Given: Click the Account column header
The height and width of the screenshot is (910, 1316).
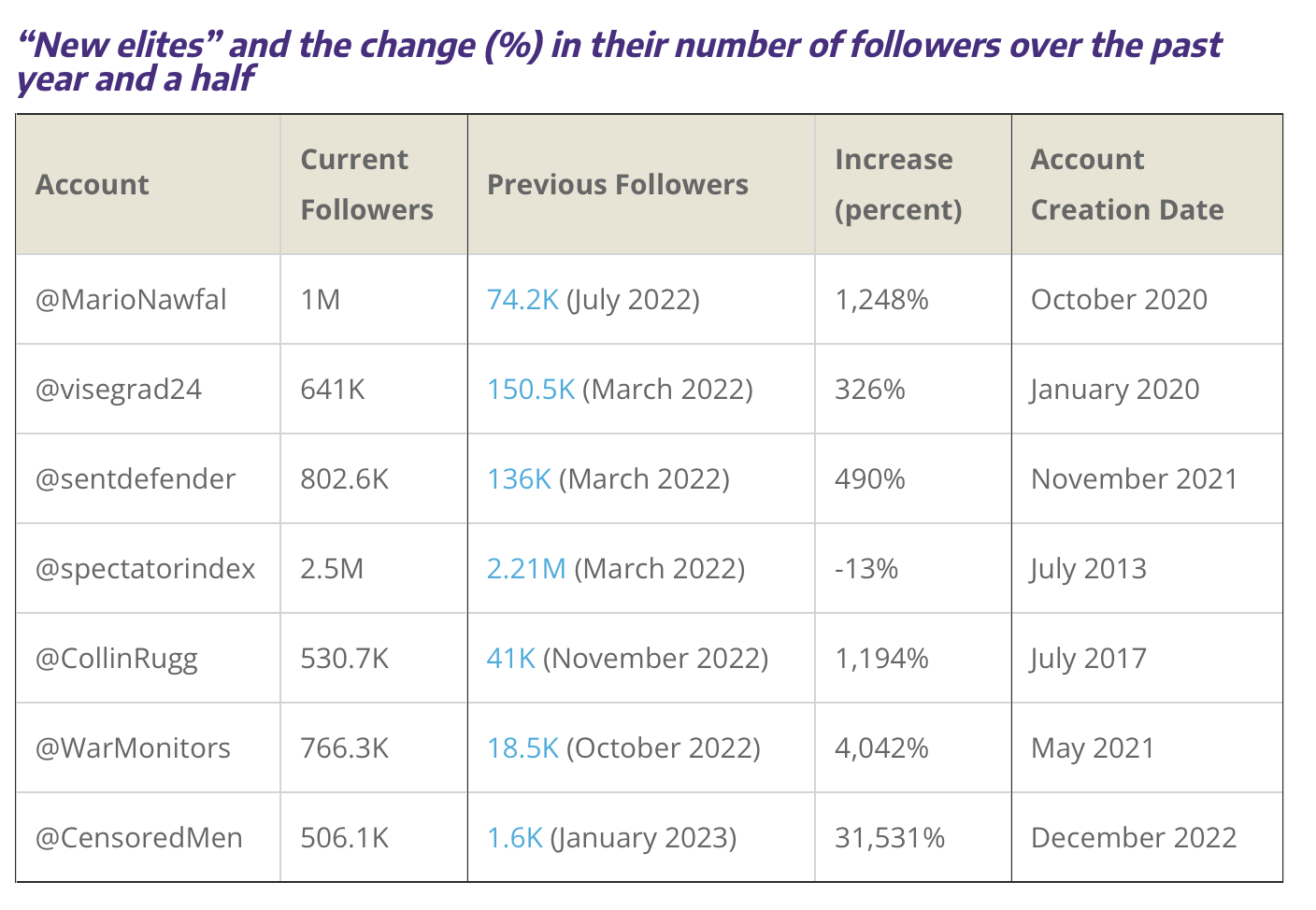Looking at the screenshot, I should click(93, 185).
